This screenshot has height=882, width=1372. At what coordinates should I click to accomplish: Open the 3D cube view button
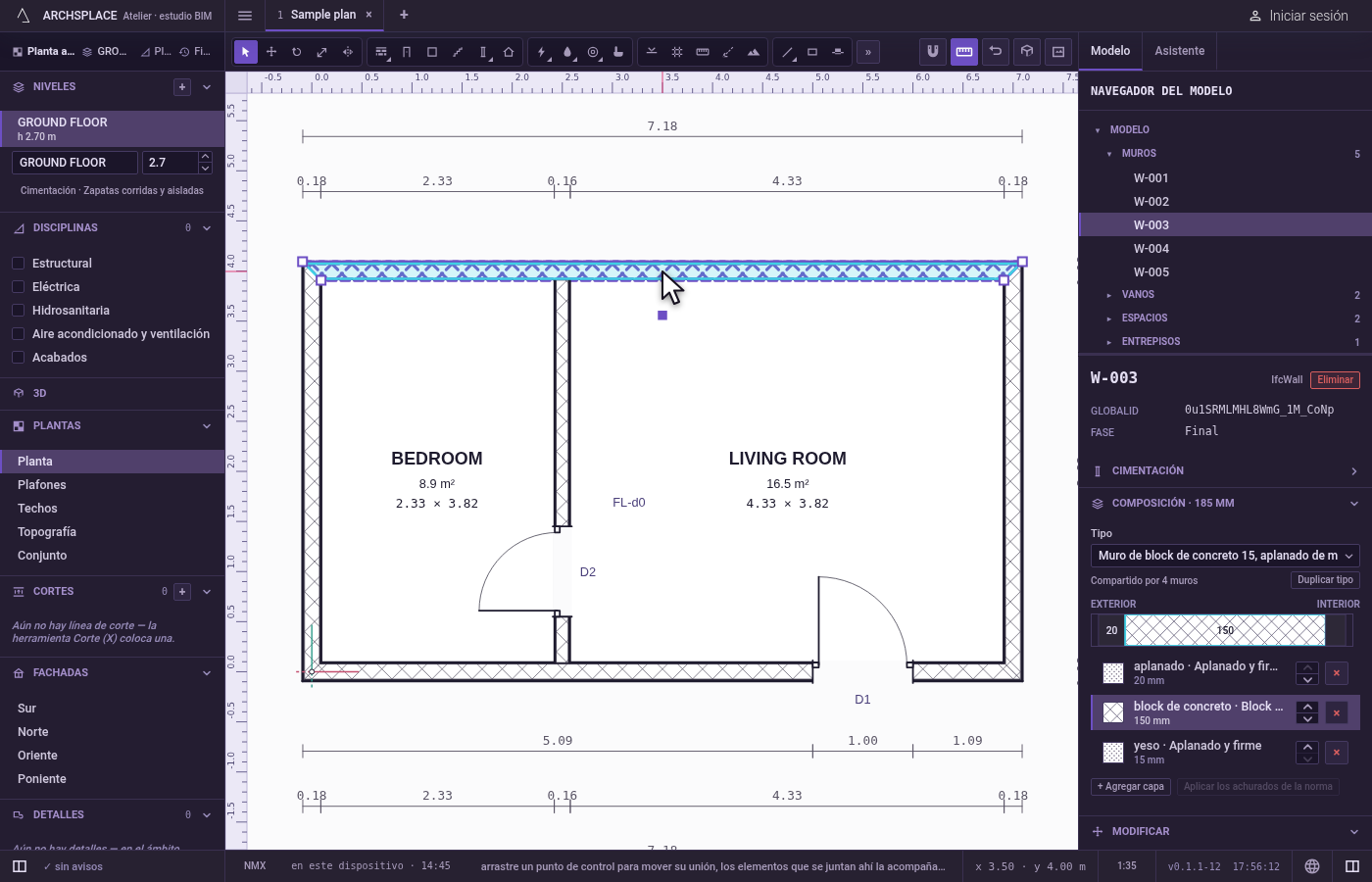[x=1027, y=51]
